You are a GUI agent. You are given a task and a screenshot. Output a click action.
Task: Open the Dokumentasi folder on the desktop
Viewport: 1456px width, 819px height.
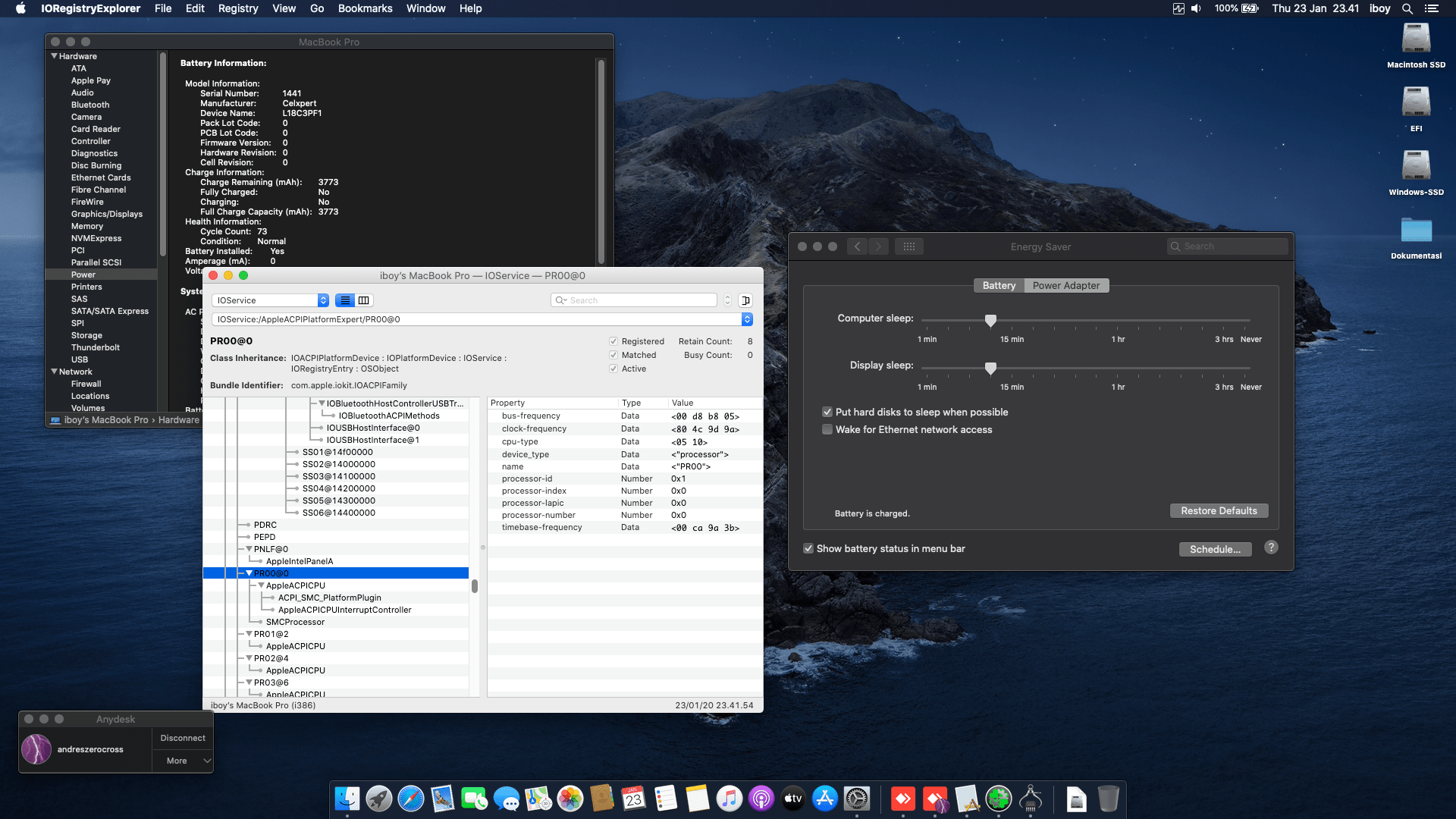[1416, 237]
